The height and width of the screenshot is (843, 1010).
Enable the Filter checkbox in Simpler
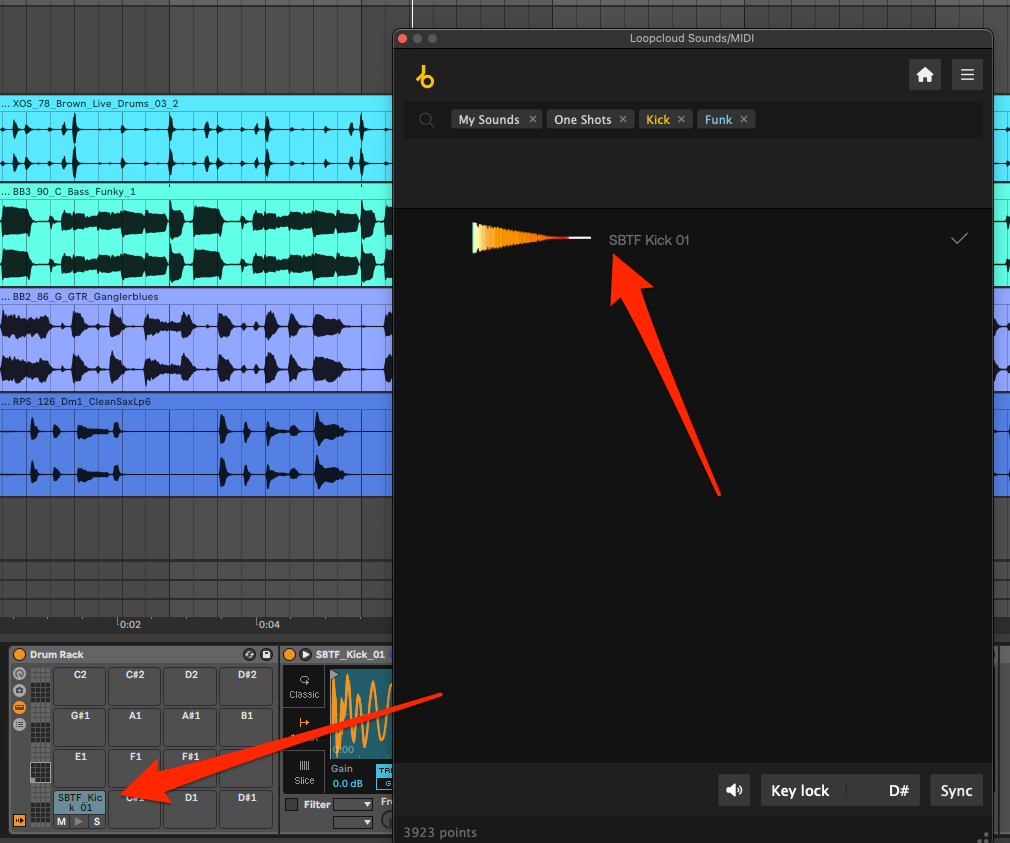pos(291,804)
